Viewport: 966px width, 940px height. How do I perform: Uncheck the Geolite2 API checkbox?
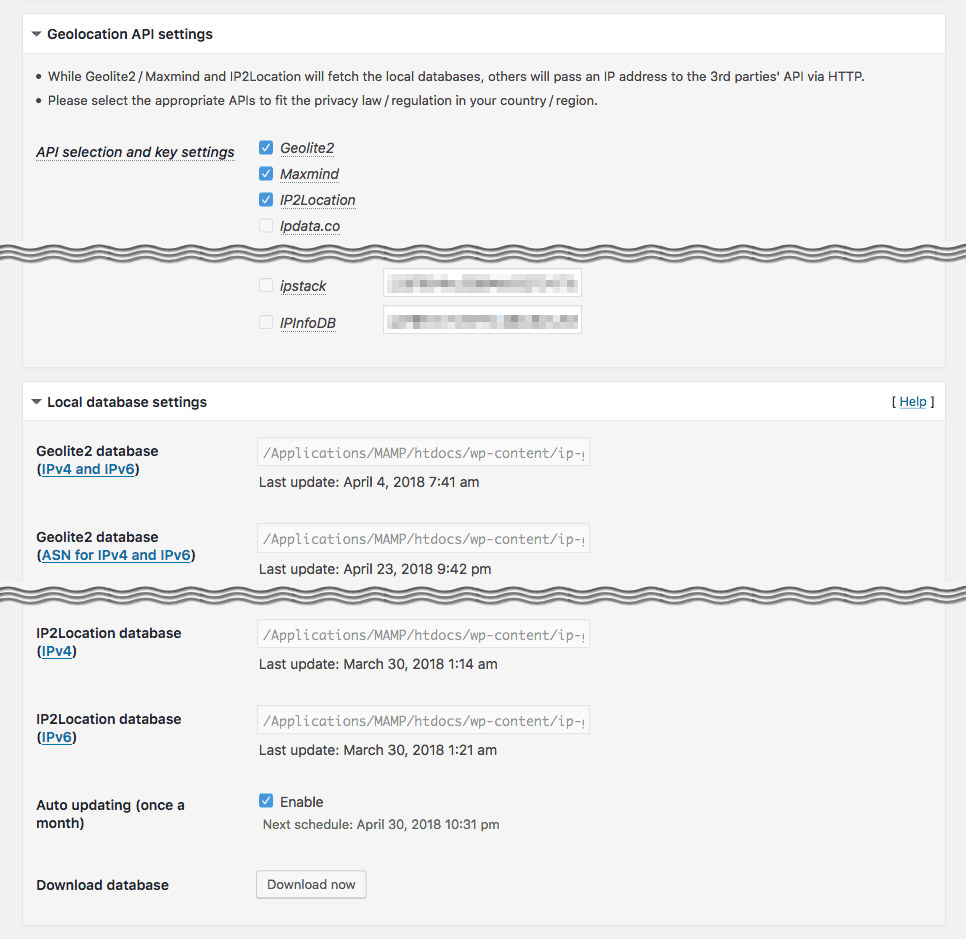pyautogui.click(x=266, y=148)
